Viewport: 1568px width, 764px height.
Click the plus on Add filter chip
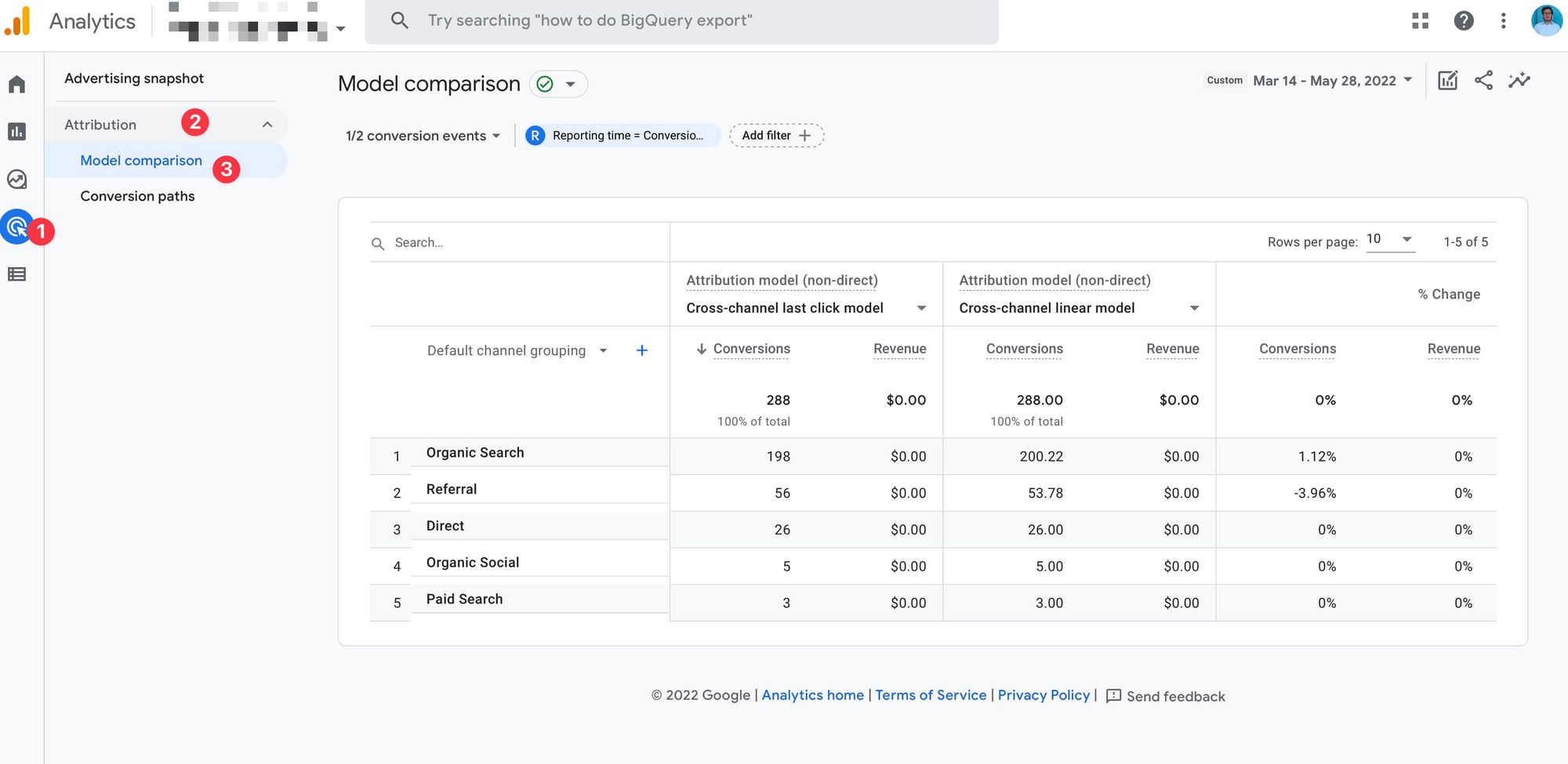point(804,136)
